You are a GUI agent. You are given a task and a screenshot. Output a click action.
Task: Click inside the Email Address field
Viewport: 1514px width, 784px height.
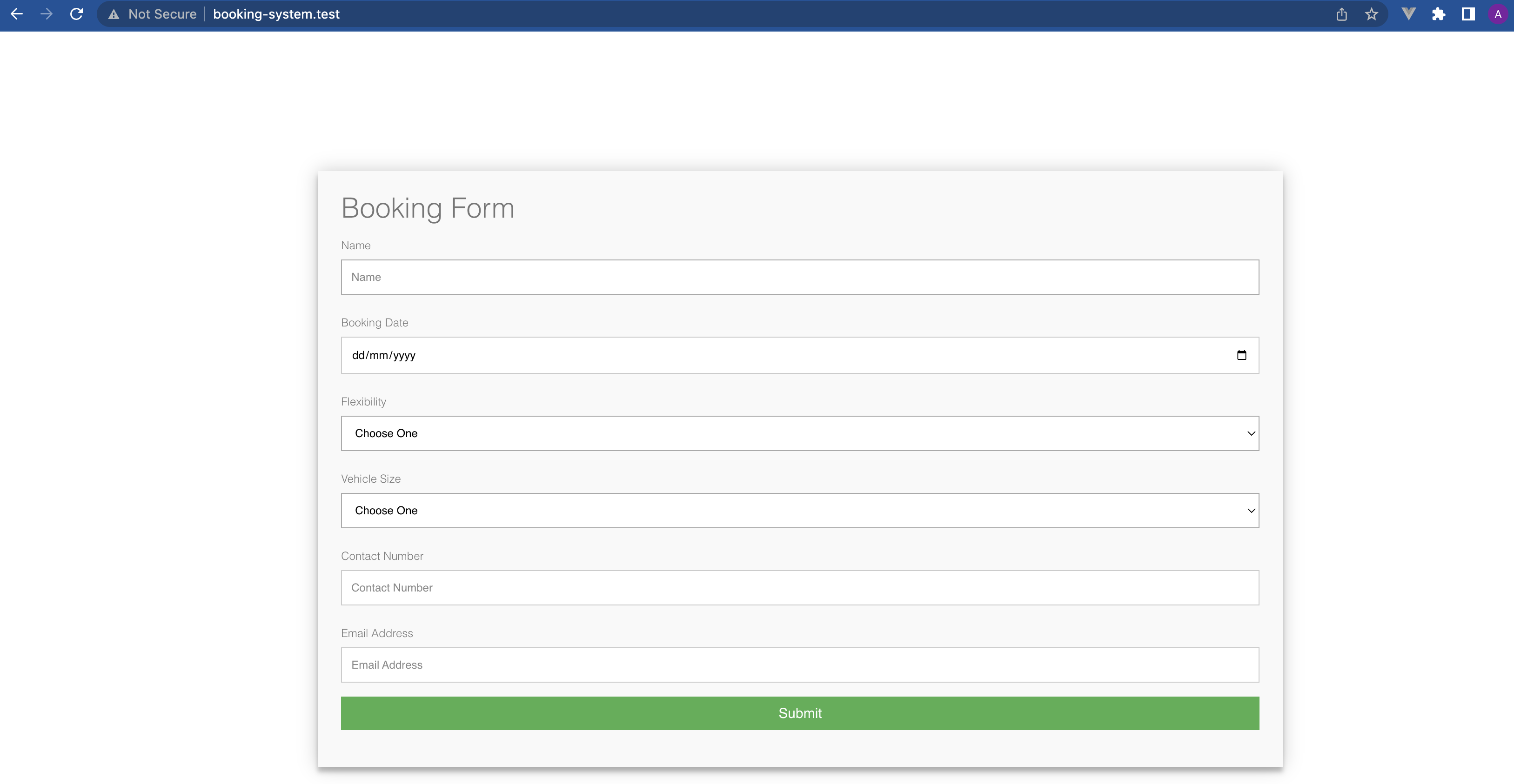click(799, 665)
